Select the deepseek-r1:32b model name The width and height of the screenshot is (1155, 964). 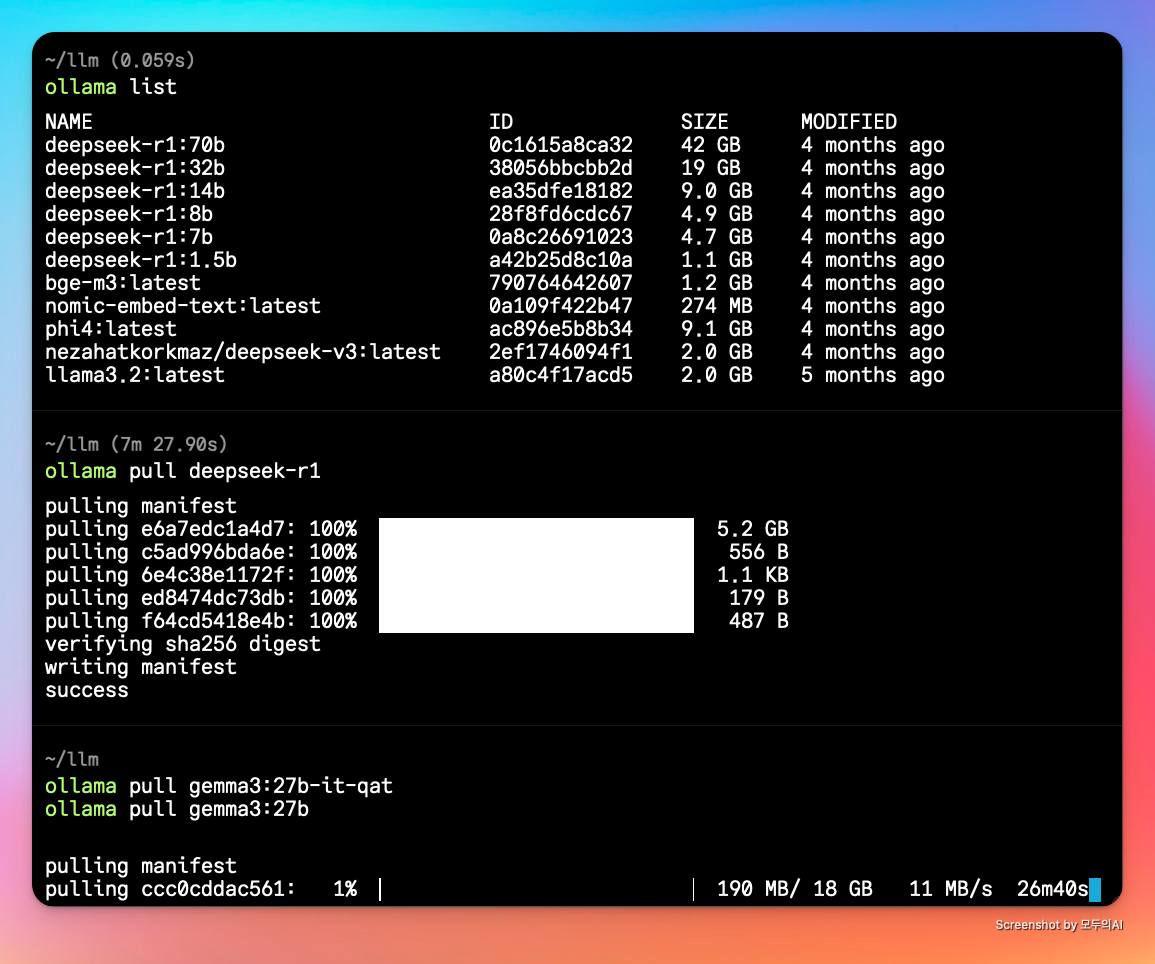point(135,168)
